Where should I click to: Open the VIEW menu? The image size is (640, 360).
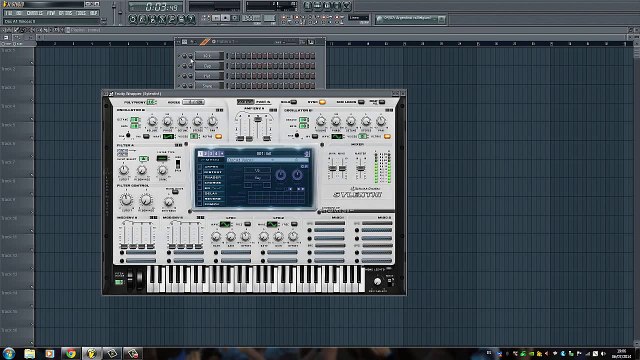[51, 13]
